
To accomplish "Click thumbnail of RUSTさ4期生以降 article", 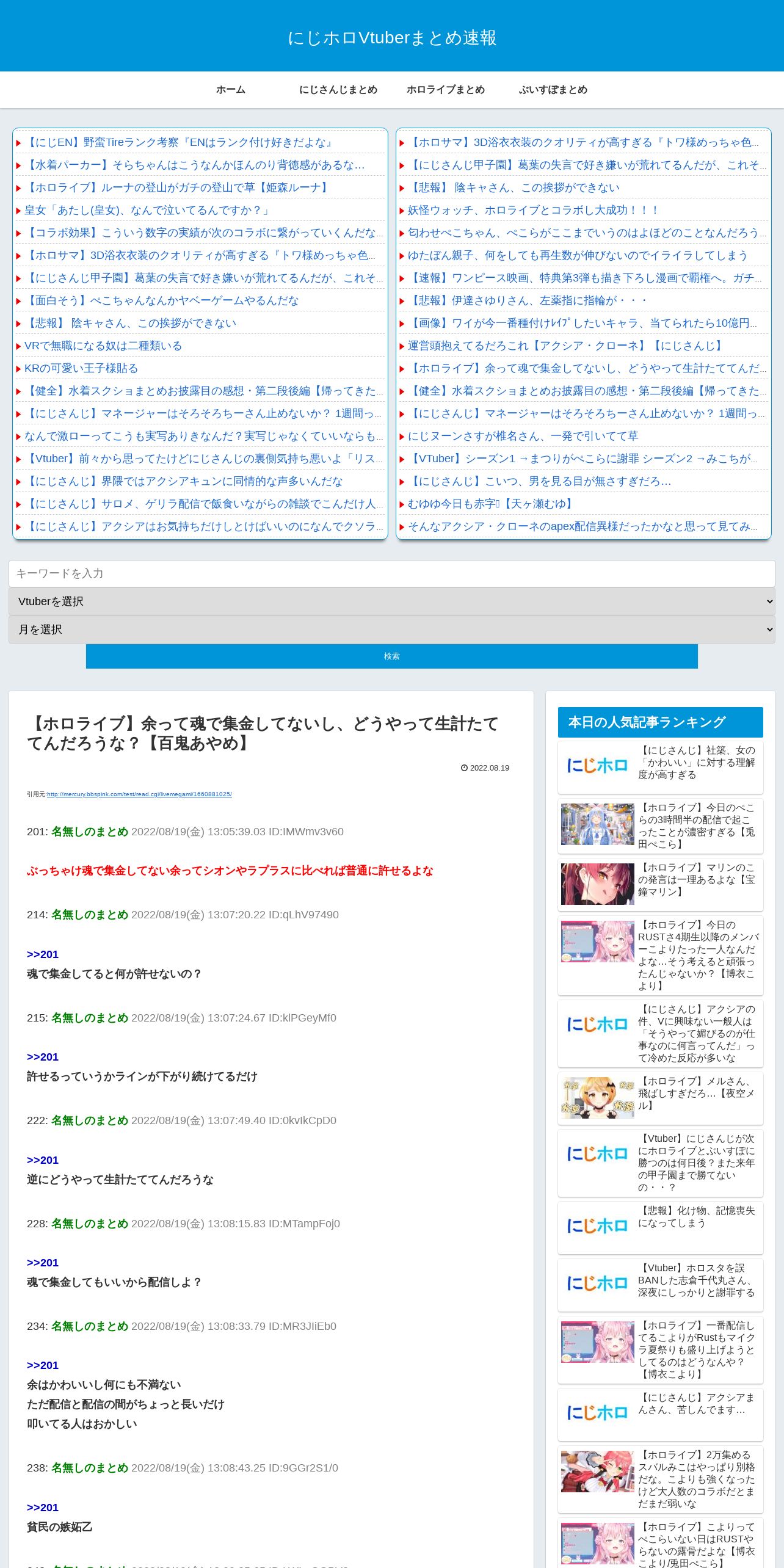I will point(597,942).
